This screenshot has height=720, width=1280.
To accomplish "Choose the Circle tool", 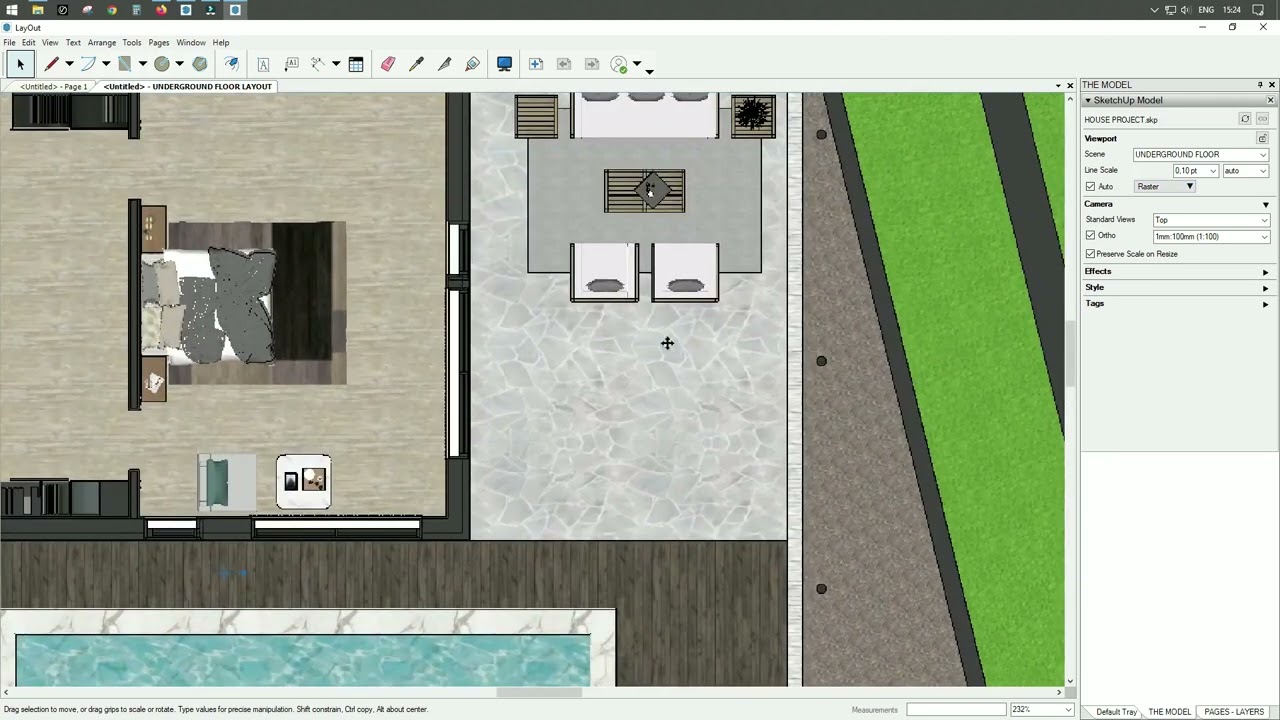I will coord(162,64).
